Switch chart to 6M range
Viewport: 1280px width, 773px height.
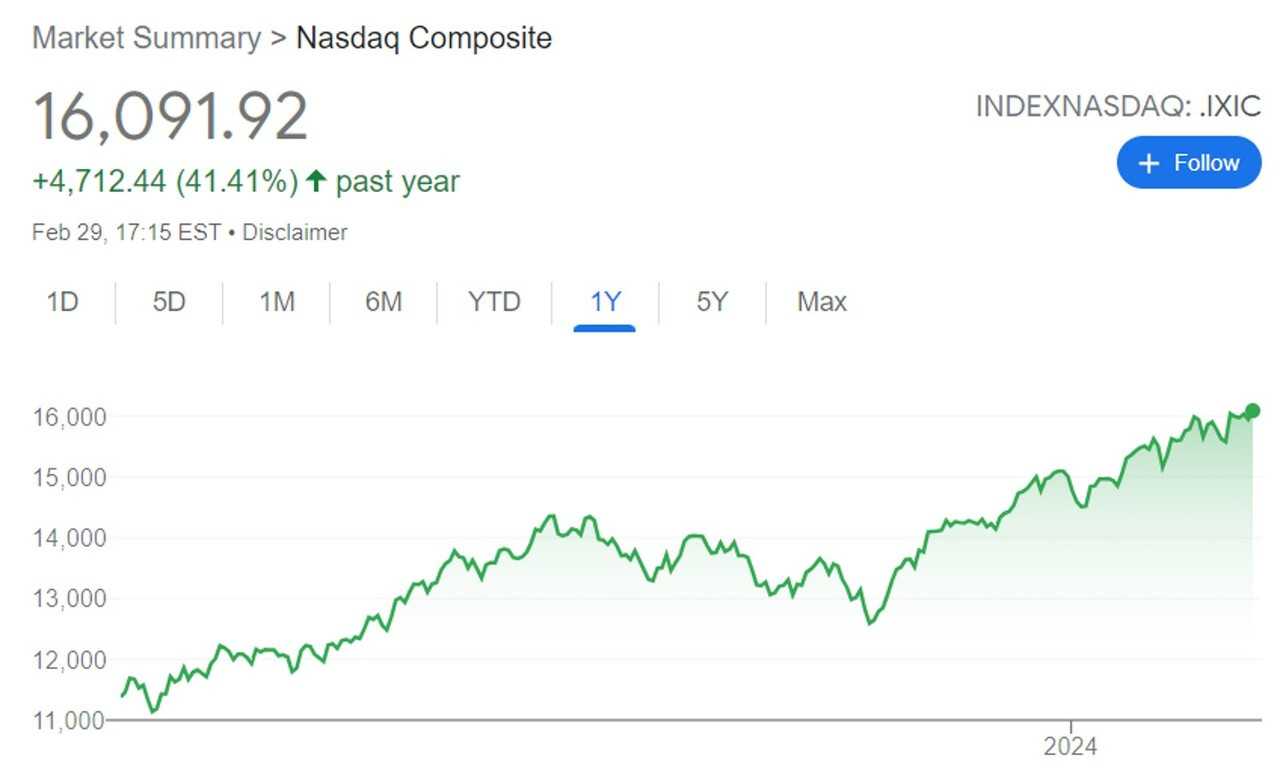(x=383, y=302)
